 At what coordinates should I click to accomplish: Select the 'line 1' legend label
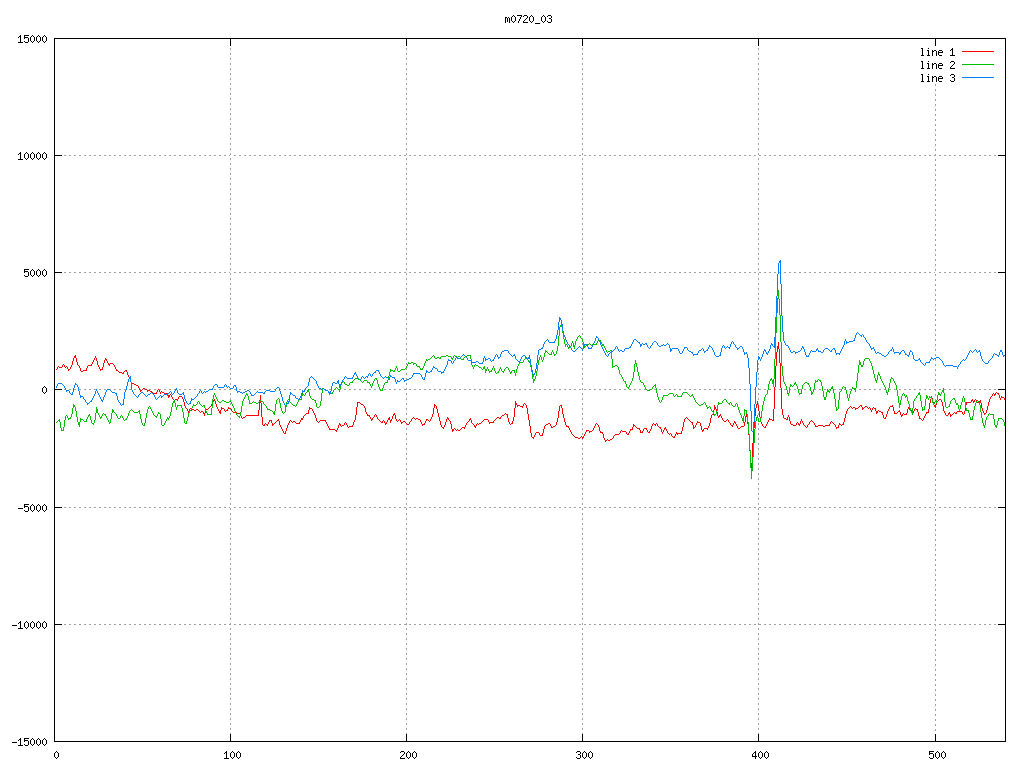pos(937,52)
